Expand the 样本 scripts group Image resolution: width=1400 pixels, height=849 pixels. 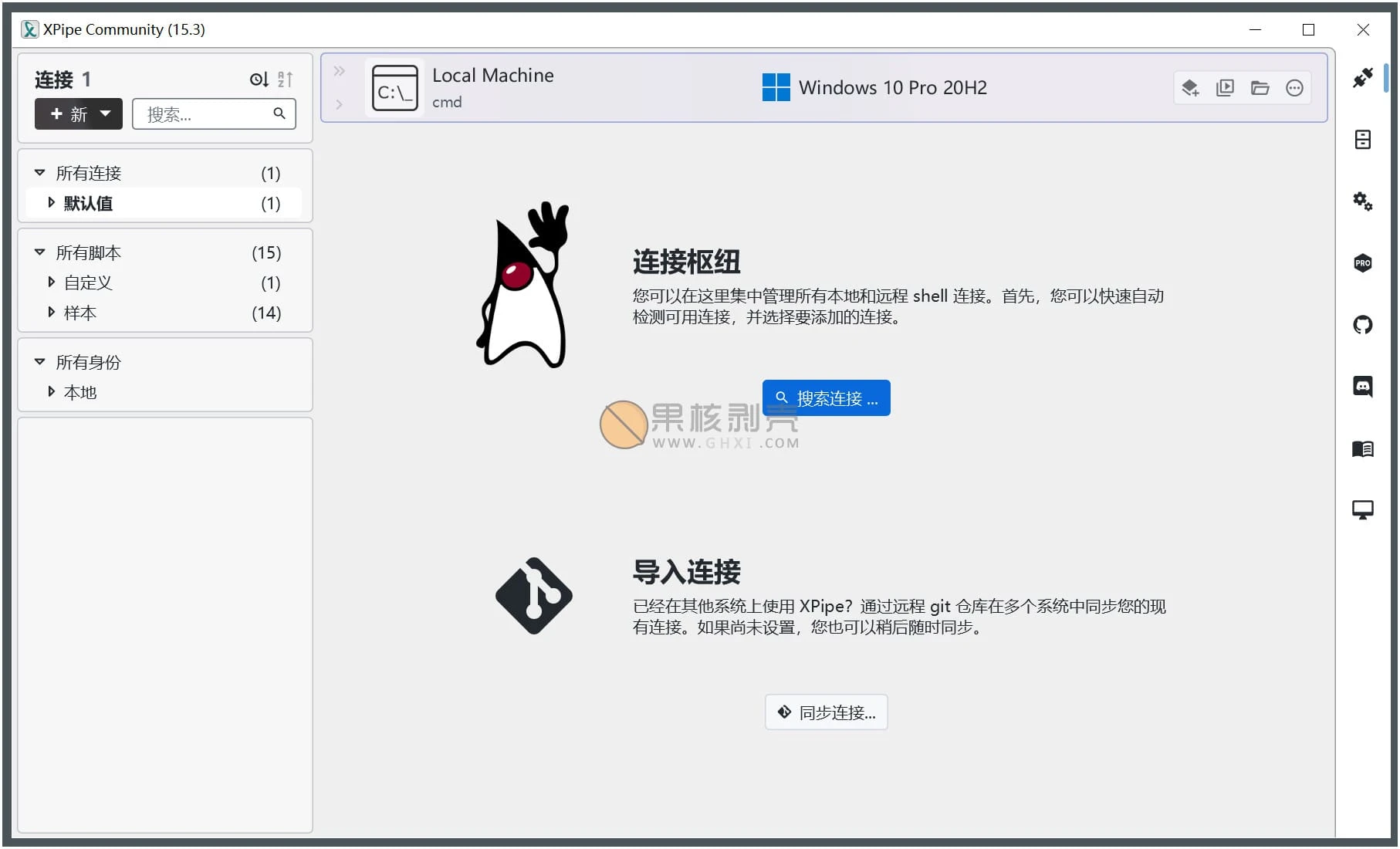(x=51, y=313)
